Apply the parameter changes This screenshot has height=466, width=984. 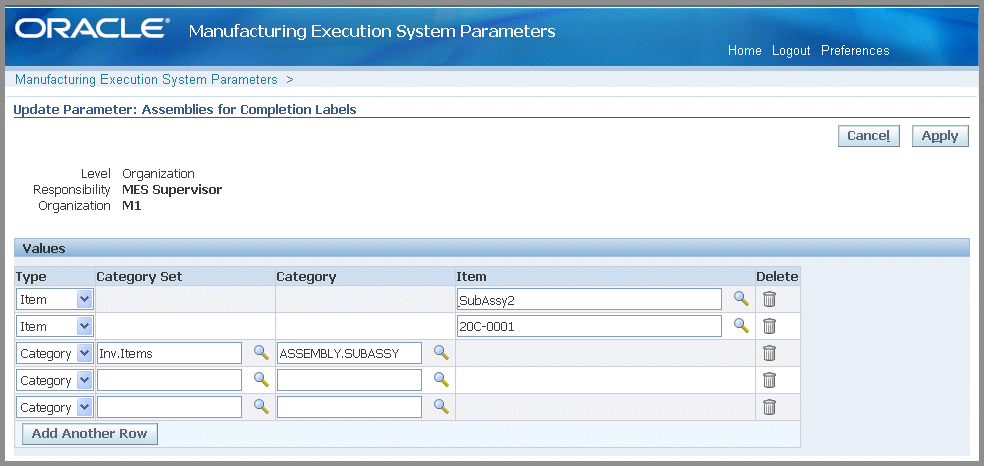[939, 136]
